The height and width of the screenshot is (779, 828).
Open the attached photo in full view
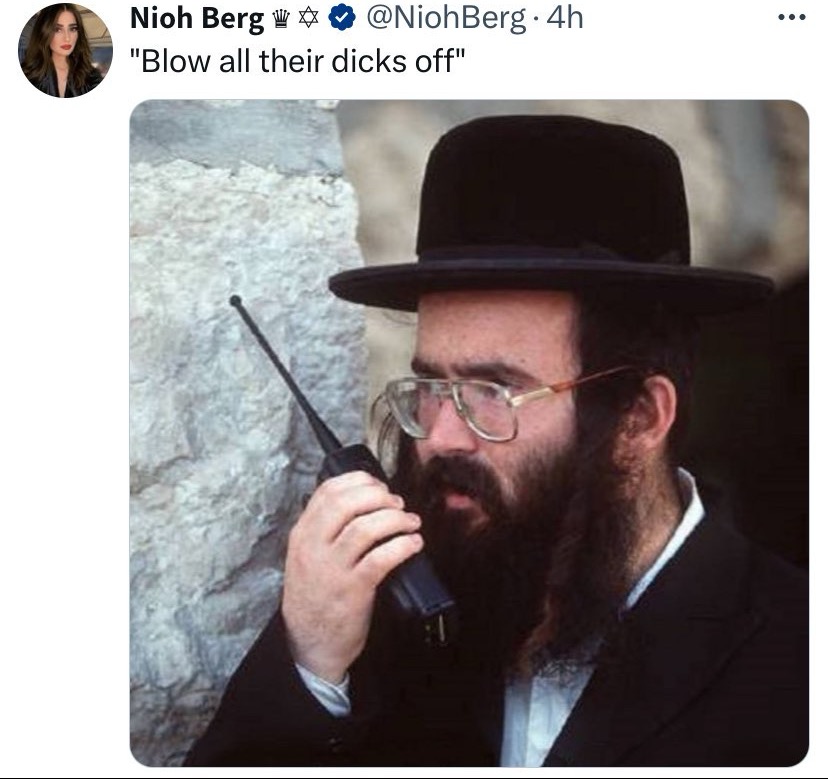(469, 433)
